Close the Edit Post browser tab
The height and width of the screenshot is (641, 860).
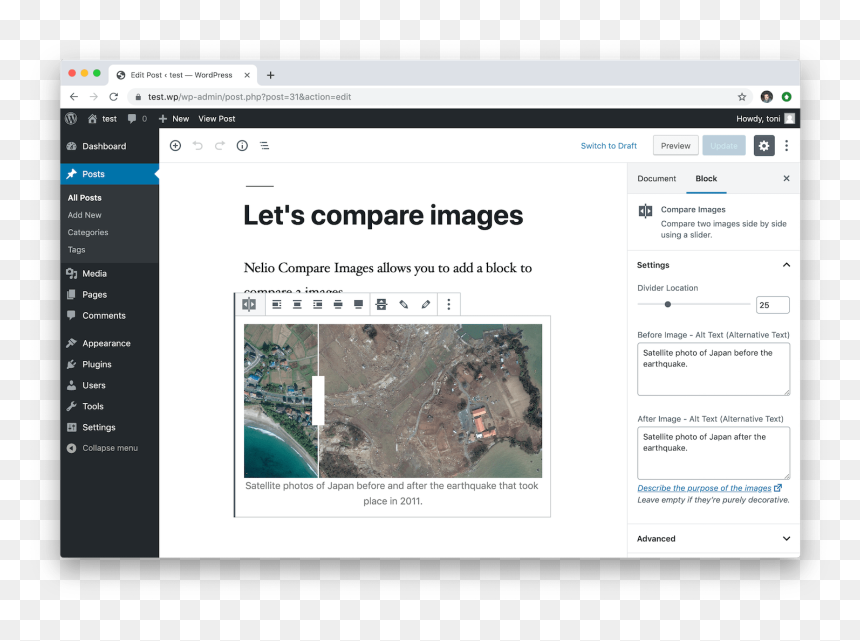point(247,75)
